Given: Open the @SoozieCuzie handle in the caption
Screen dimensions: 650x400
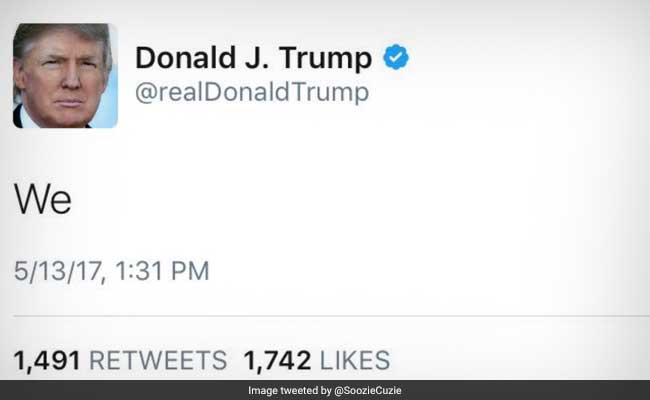Looking at the screenshot, I should [370, 390].
